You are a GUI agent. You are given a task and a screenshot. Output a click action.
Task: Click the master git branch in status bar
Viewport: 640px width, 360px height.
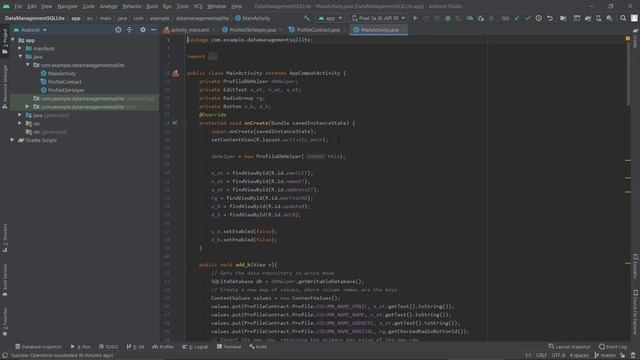606,356
